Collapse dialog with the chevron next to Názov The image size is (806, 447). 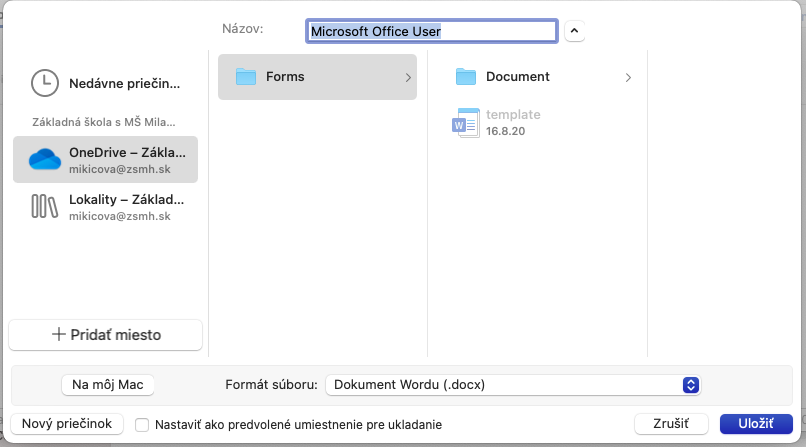[574, 31]
